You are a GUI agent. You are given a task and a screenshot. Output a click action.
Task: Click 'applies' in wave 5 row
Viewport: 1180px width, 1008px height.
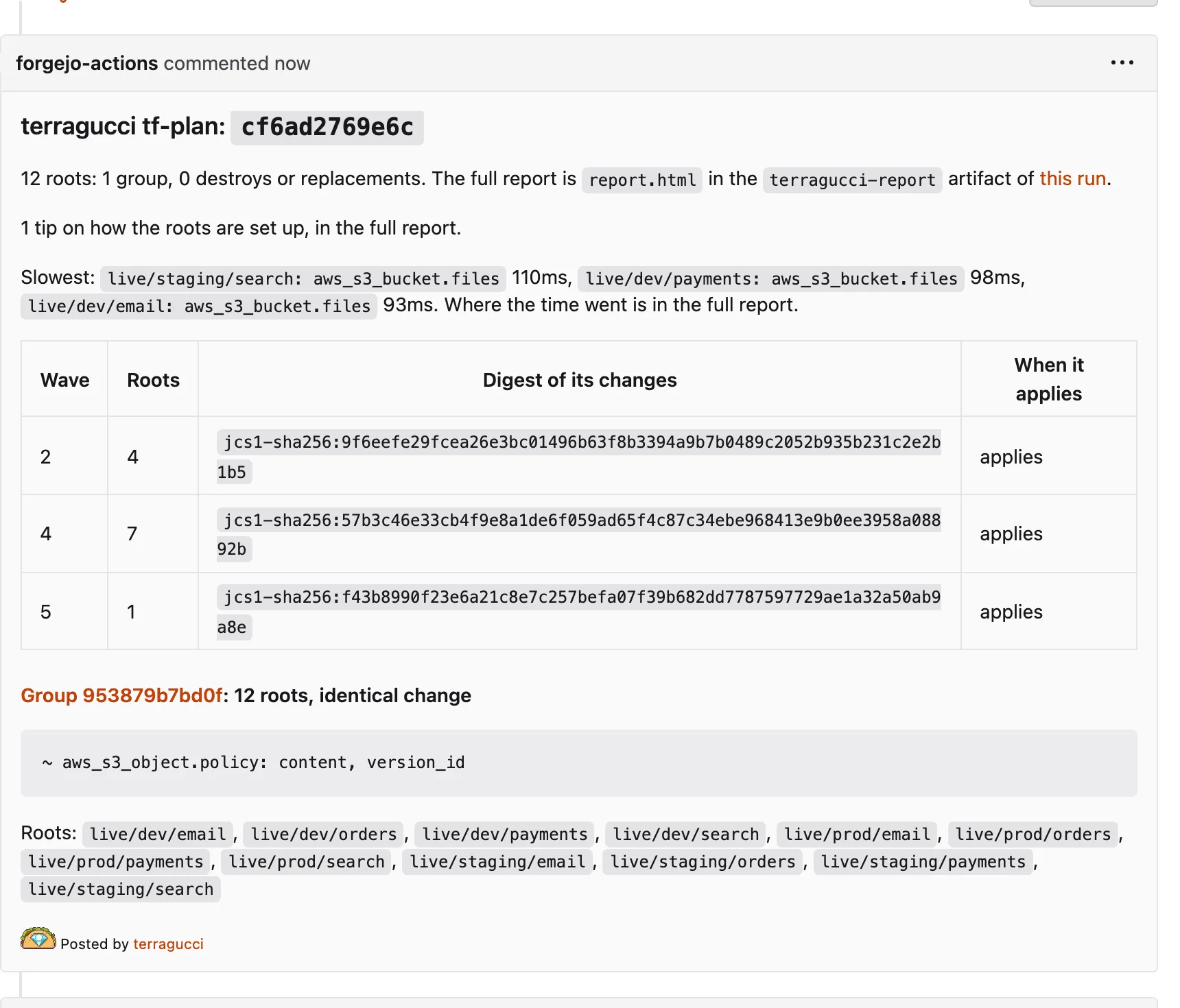click(1011, 612)
